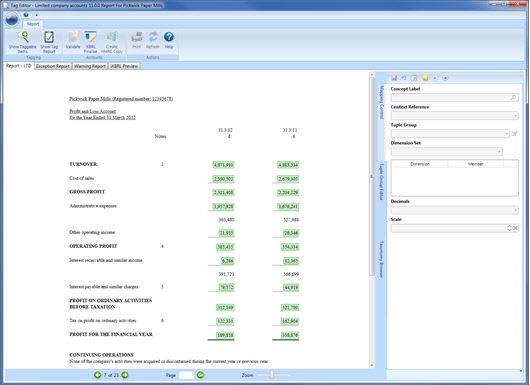
Task: Click the Scale stepper arrows
Action: [x=509, y=228]
